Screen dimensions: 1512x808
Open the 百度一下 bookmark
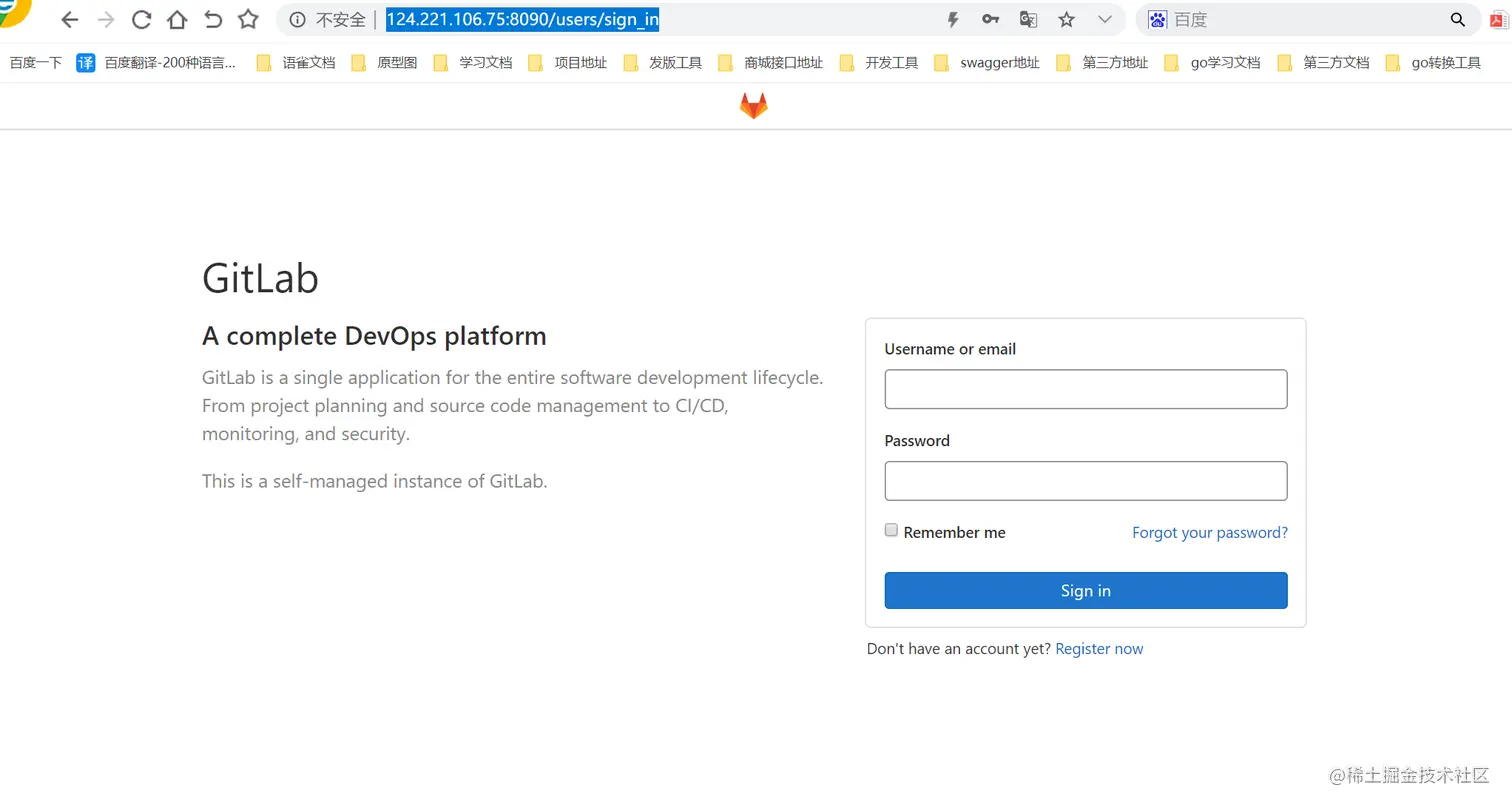coord(36,63)
